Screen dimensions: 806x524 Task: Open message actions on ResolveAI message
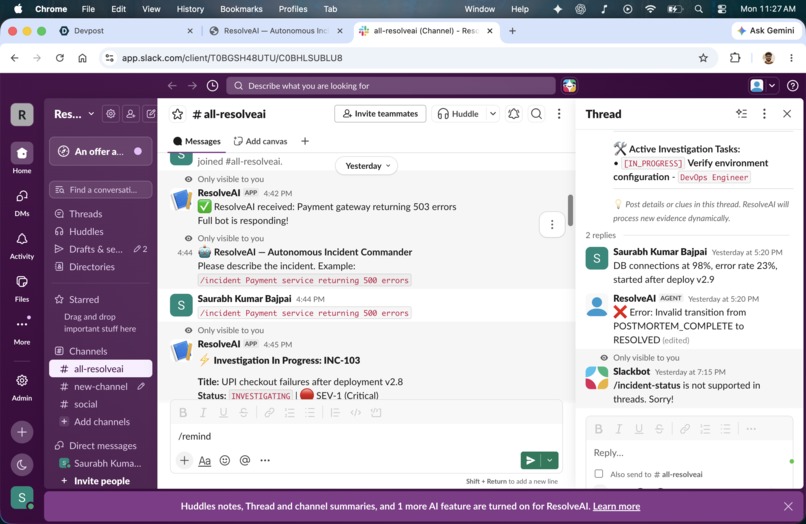(x=552, y=225)
